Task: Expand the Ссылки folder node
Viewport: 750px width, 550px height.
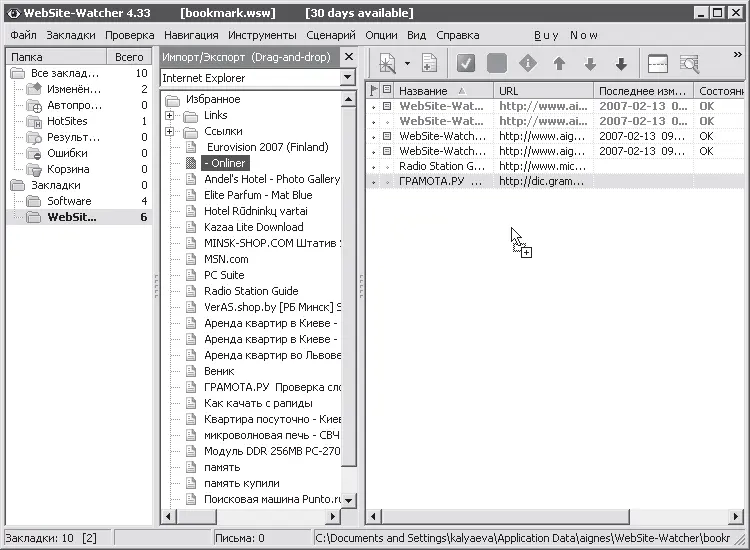Action: [x=170, y=132]
